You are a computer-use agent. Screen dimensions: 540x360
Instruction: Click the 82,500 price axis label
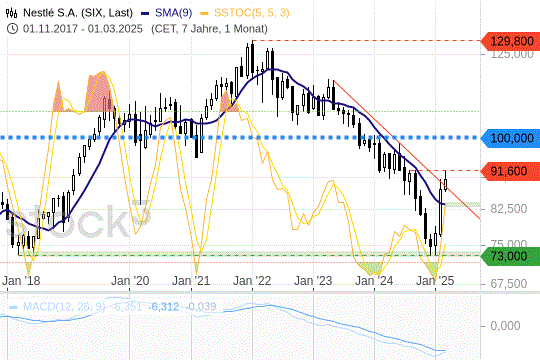[509, 209]
